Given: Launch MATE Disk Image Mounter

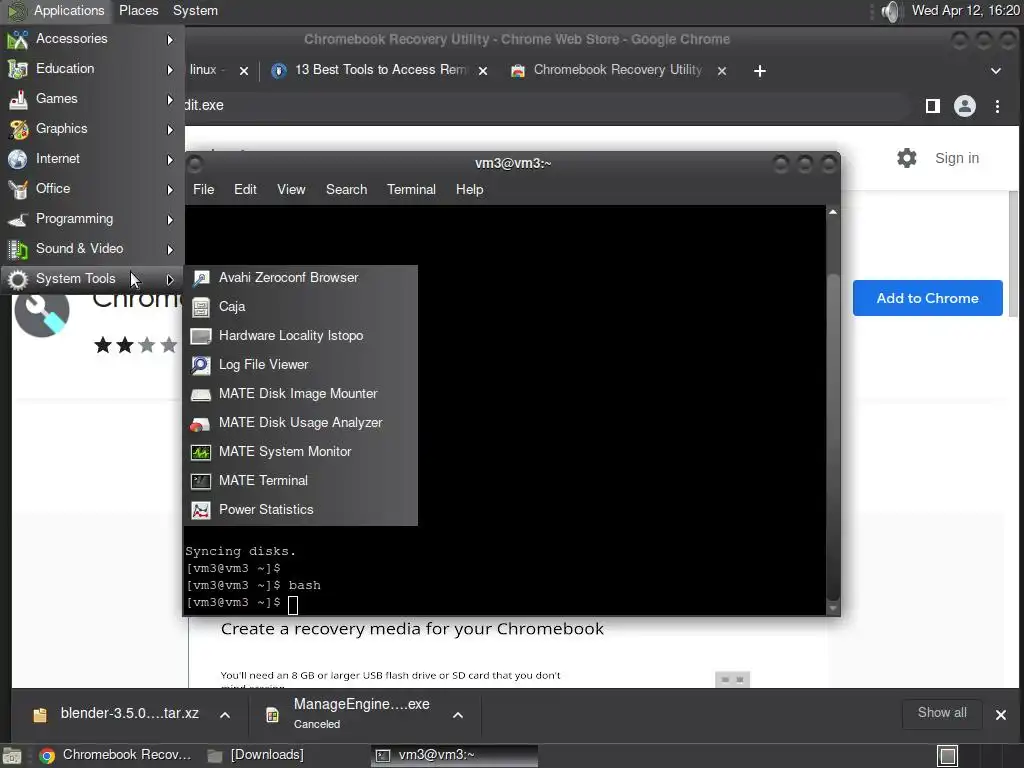Looking at the screenshot, I should pyautogui.click(x=300, y=393).
